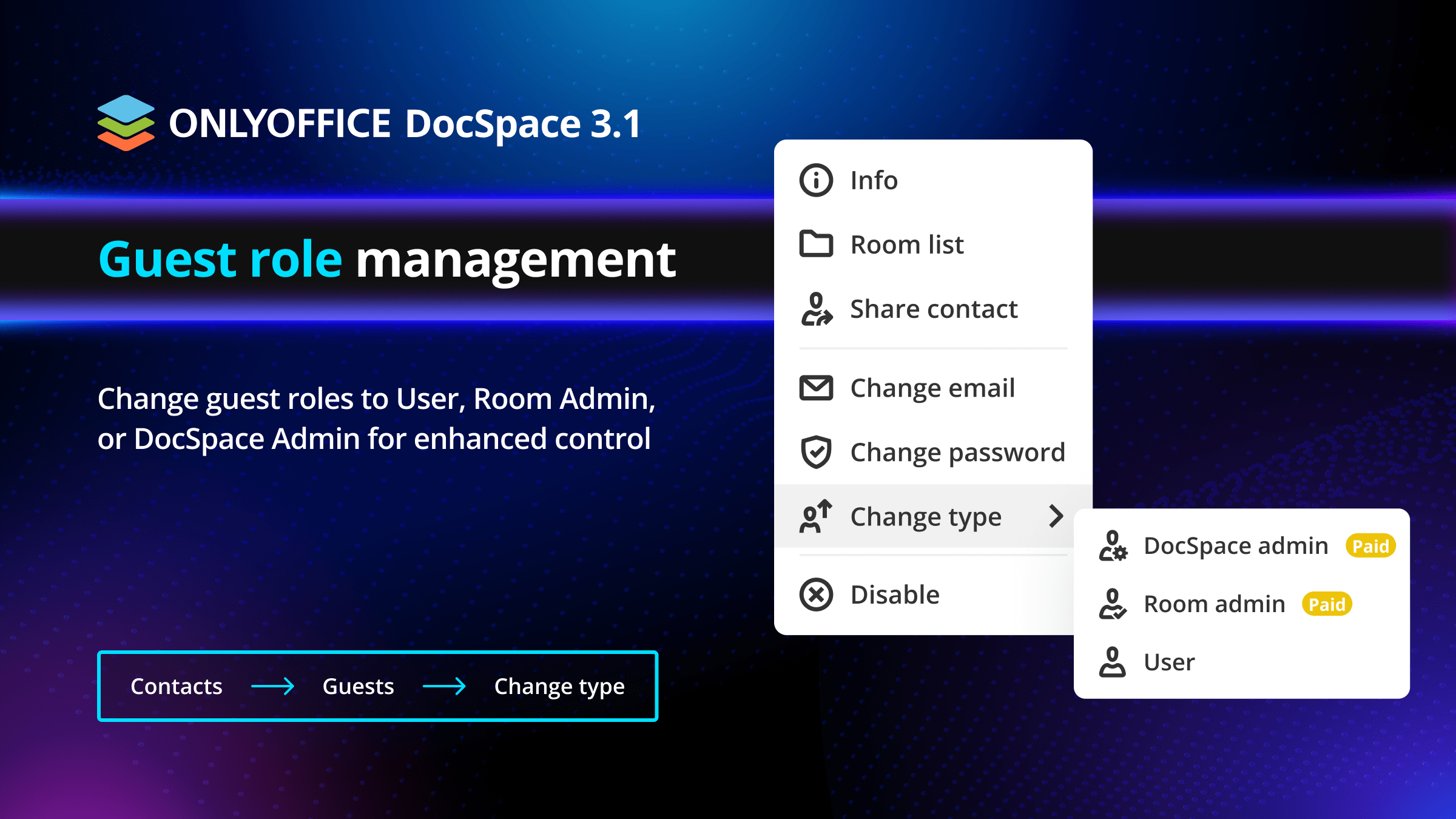This screenshot has width=1456, height=819.
Task: Click the Room admin person-check icon
Action: click(x=1113, y=604)
